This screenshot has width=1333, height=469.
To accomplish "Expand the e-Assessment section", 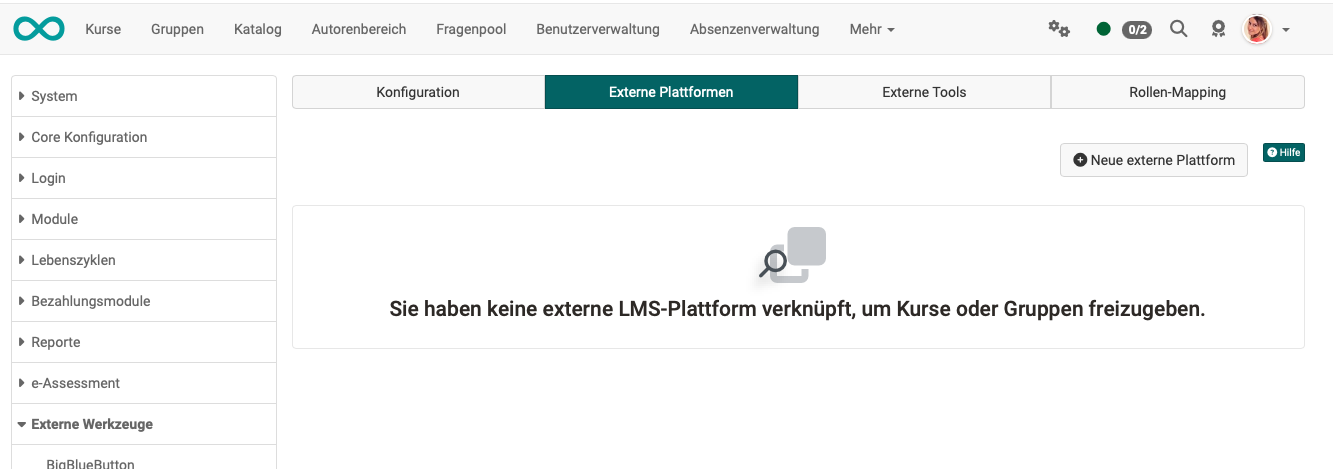I will click(144, 383).
